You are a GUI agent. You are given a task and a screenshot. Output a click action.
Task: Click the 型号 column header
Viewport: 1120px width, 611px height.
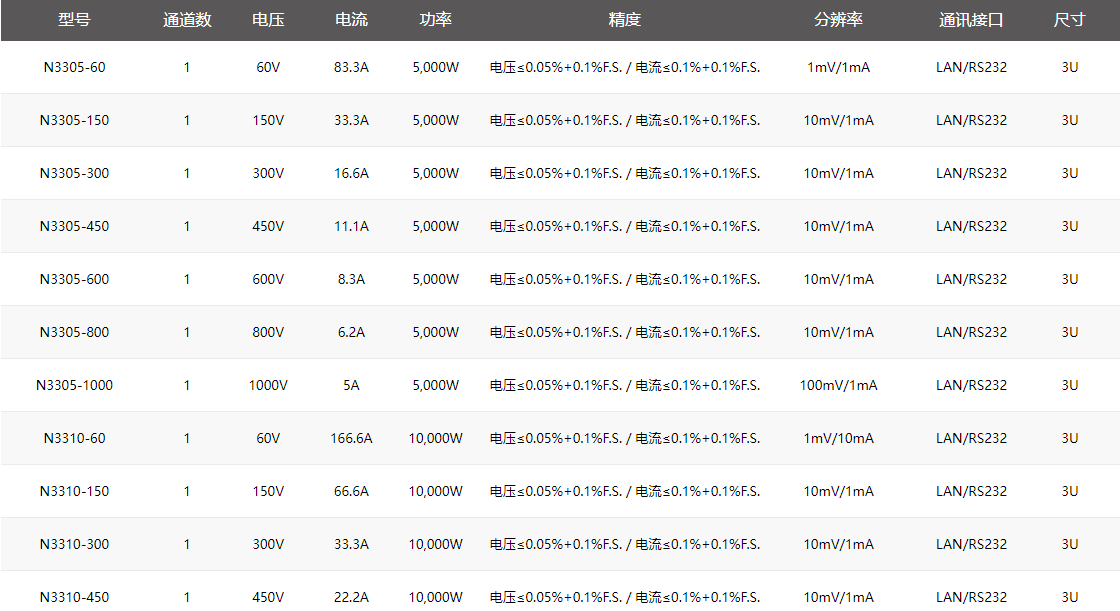point(74,20)
